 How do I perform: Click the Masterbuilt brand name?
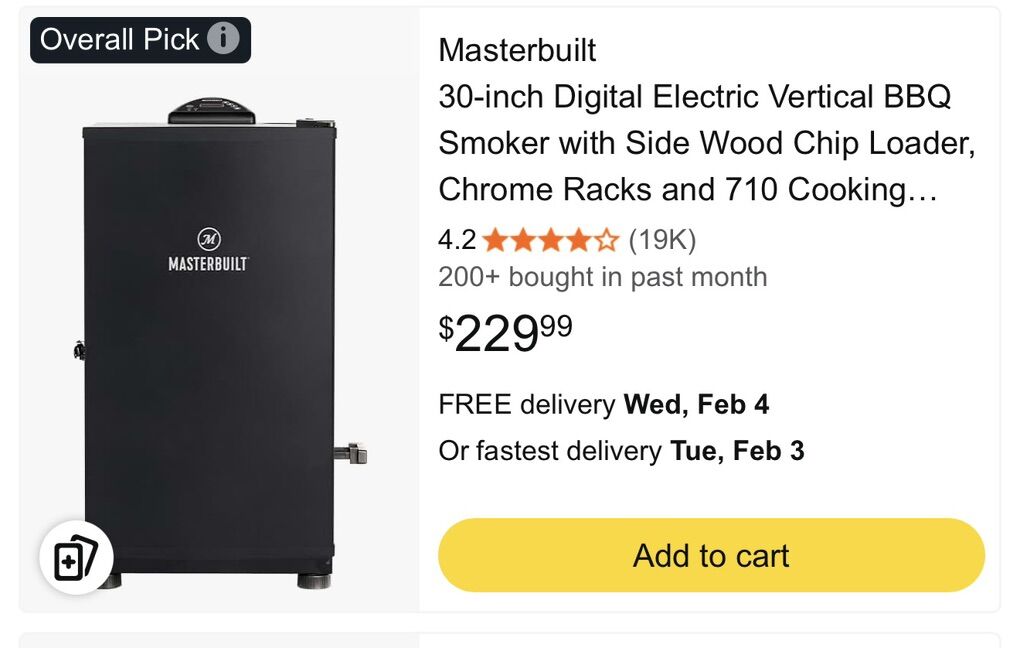(x=517, y=50)
